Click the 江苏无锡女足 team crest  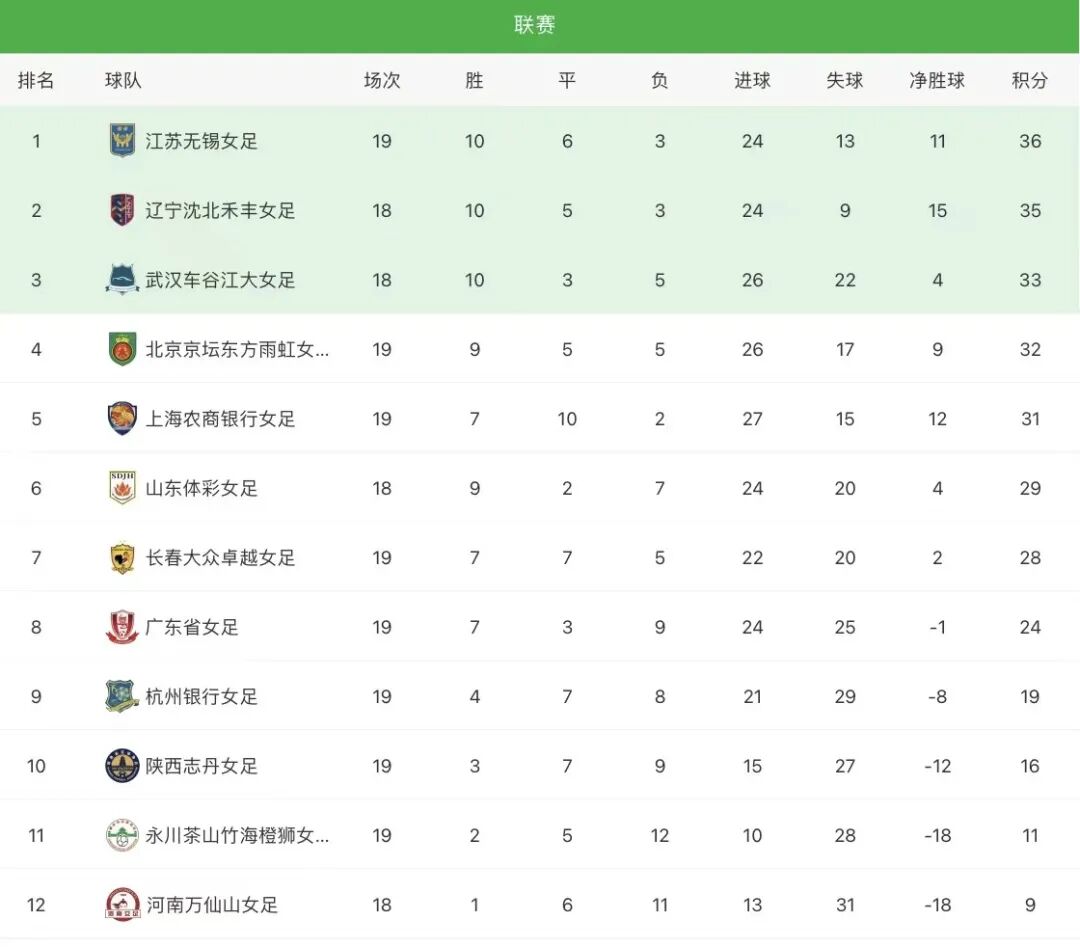pos(123,141)
